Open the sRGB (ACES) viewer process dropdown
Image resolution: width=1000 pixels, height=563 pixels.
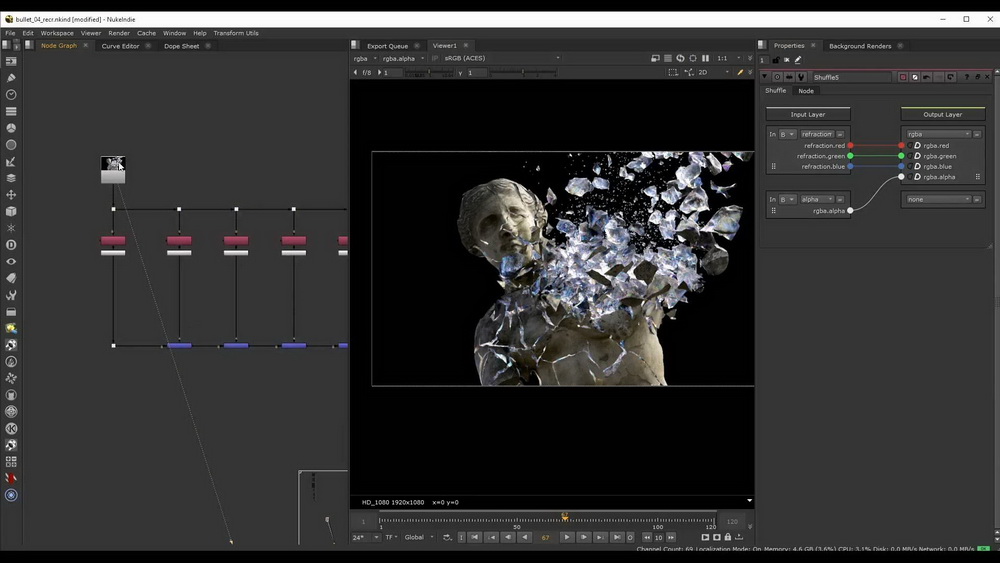tap(501, 58)
